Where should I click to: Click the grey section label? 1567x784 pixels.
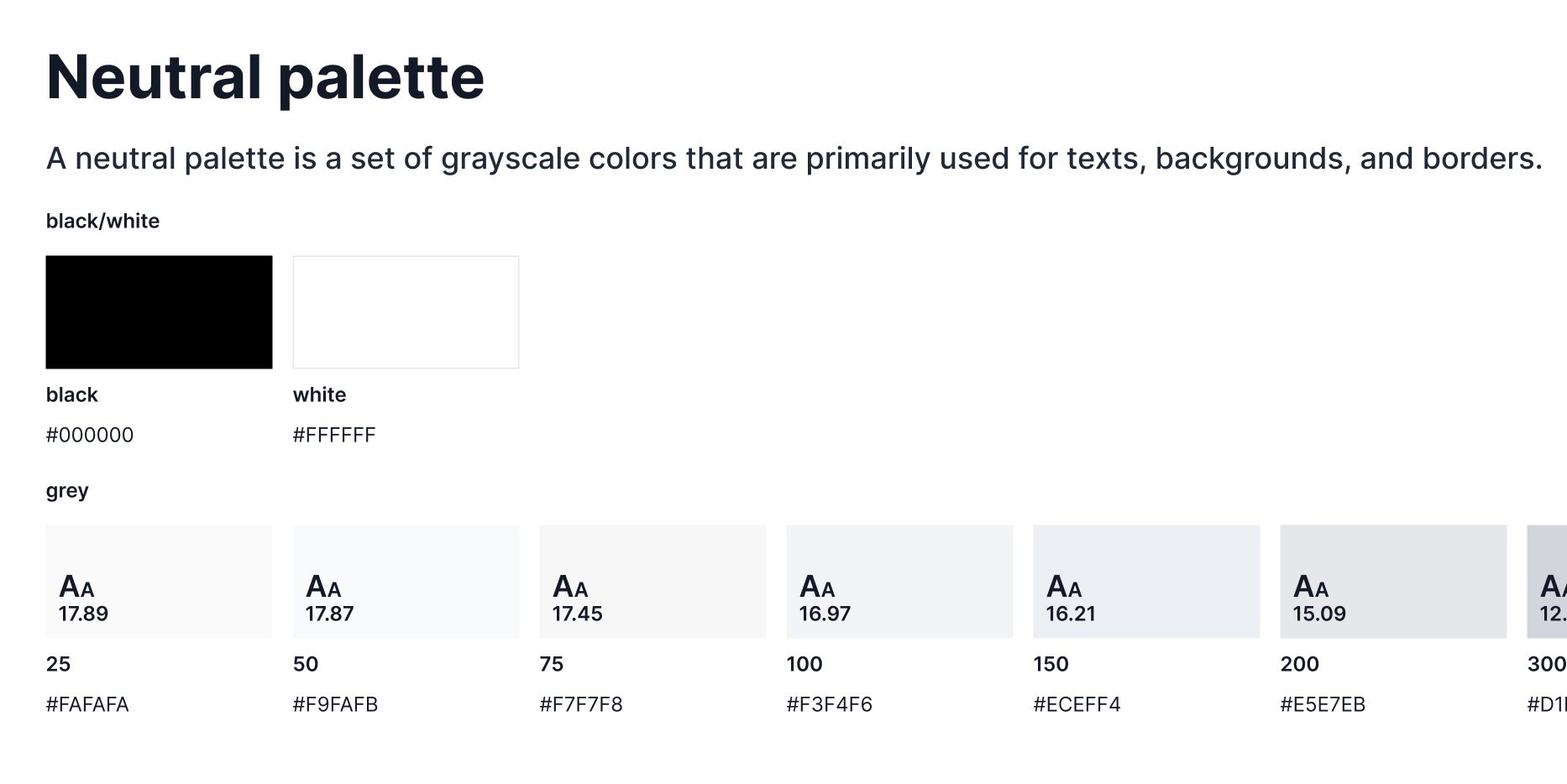click(x=67, y=490)
